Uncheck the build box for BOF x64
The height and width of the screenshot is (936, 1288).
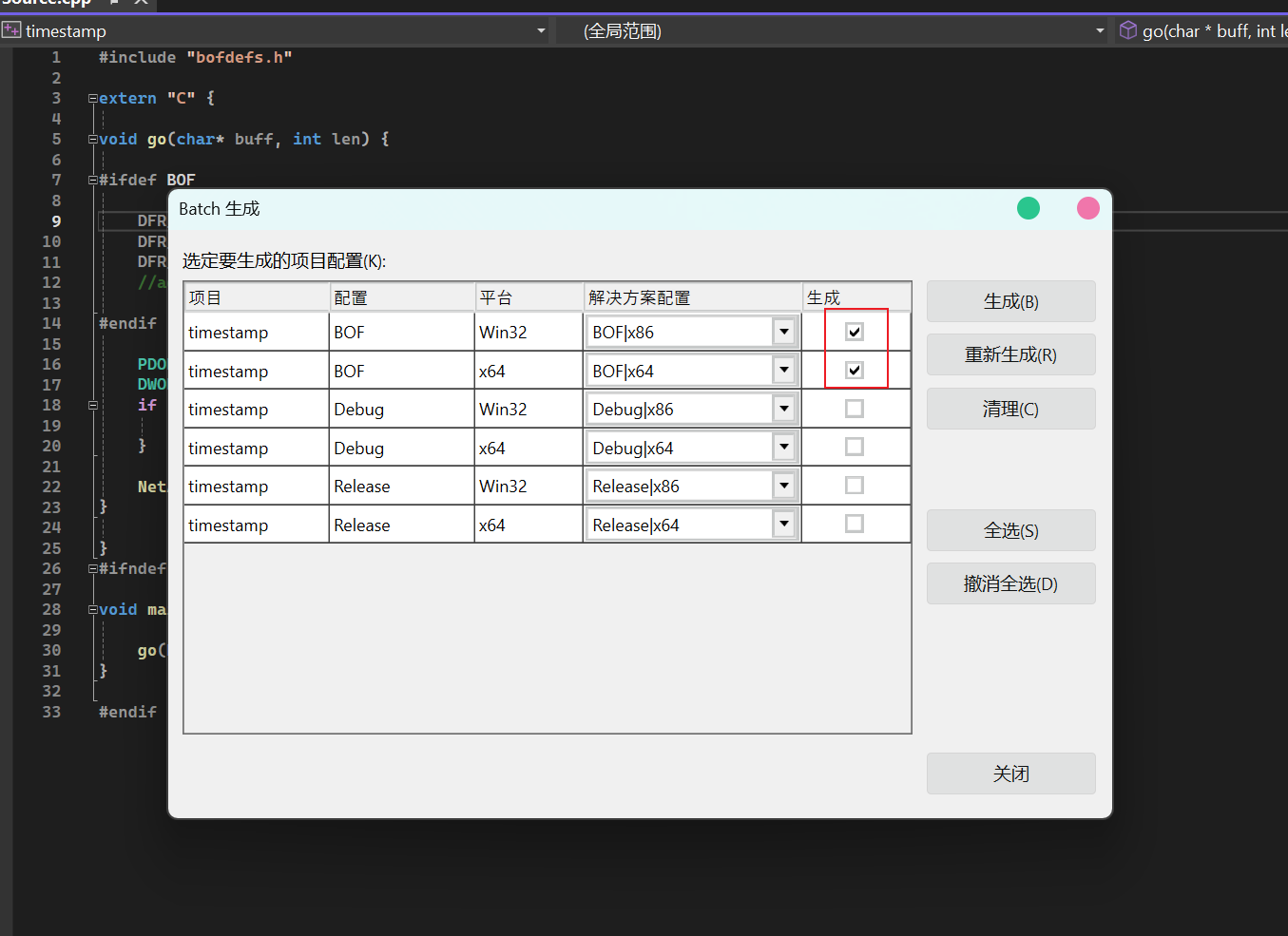855,371
